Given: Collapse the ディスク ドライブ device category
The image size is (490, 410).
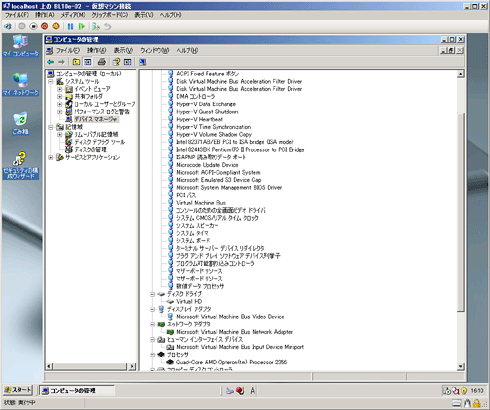Looking at the screenshot, I should point(152,294).
